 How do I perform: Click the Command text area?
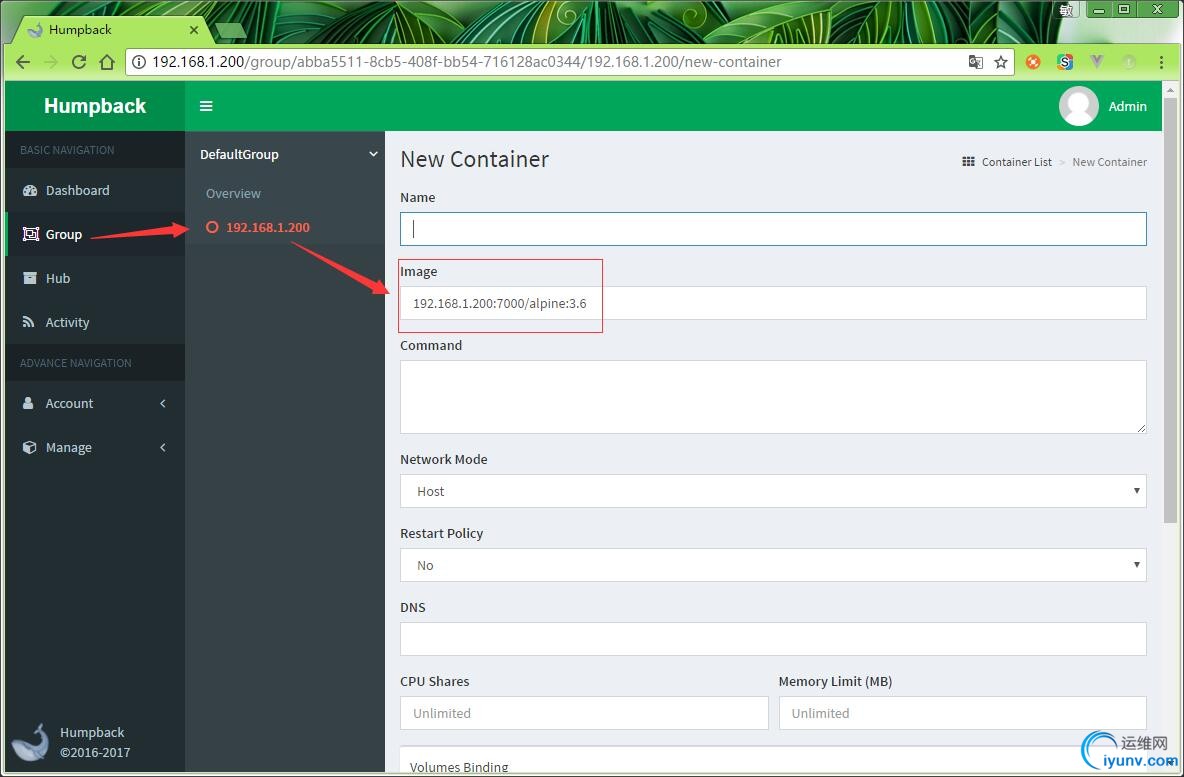tap(773, 396)
